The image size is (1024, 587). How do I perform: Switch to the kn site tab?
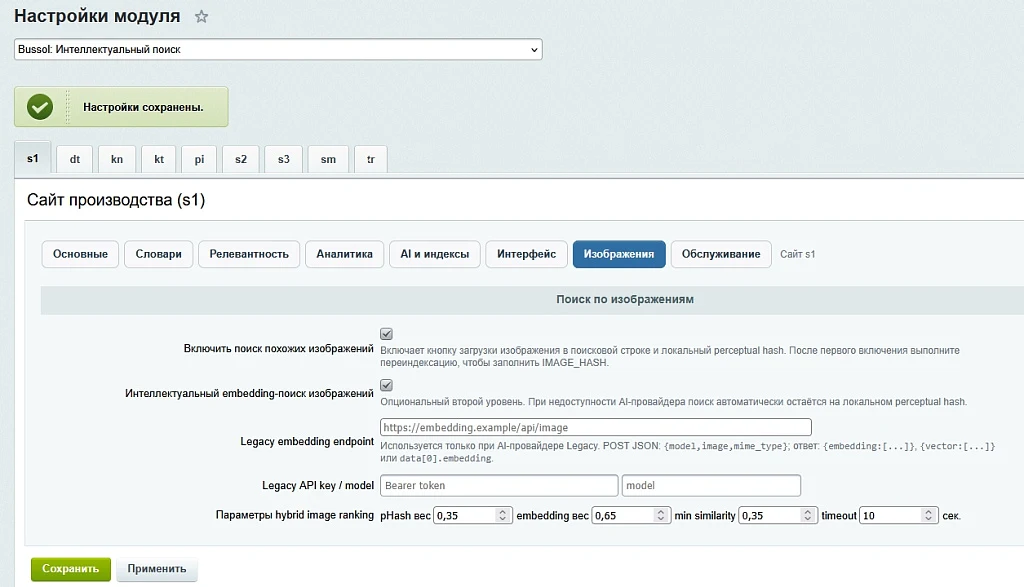click(x=117, y=159)
